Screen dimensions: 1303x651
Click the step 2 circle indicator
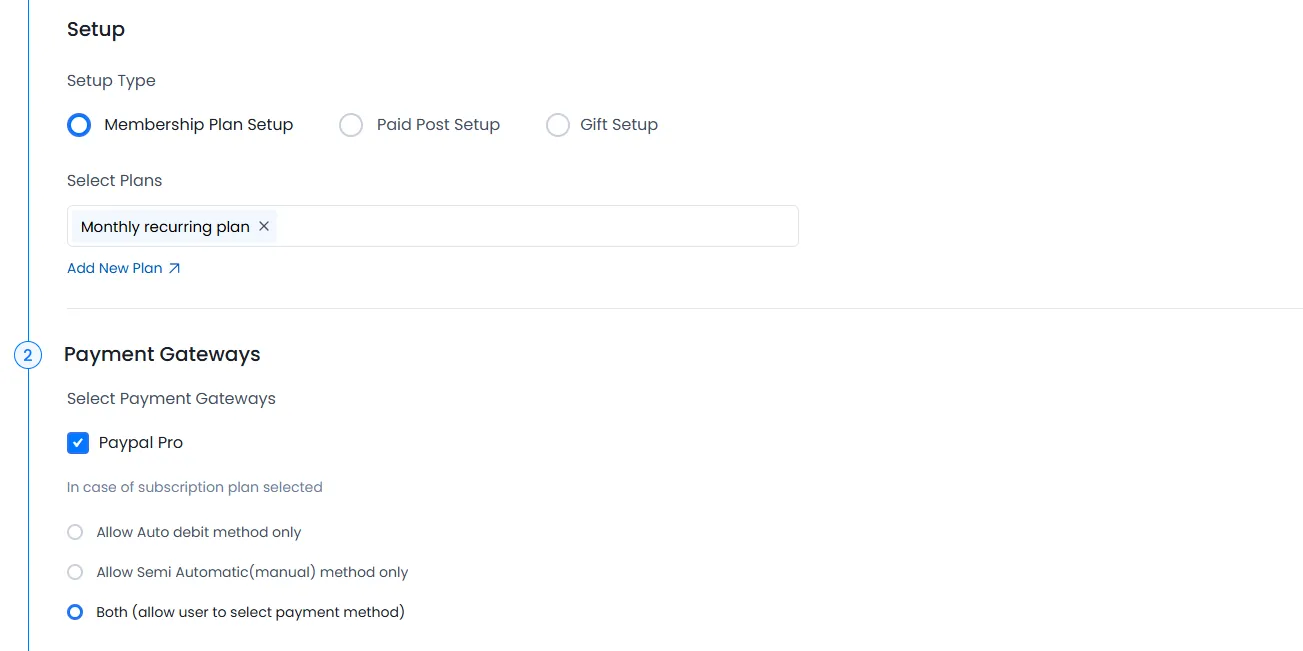tap(27, 354)
